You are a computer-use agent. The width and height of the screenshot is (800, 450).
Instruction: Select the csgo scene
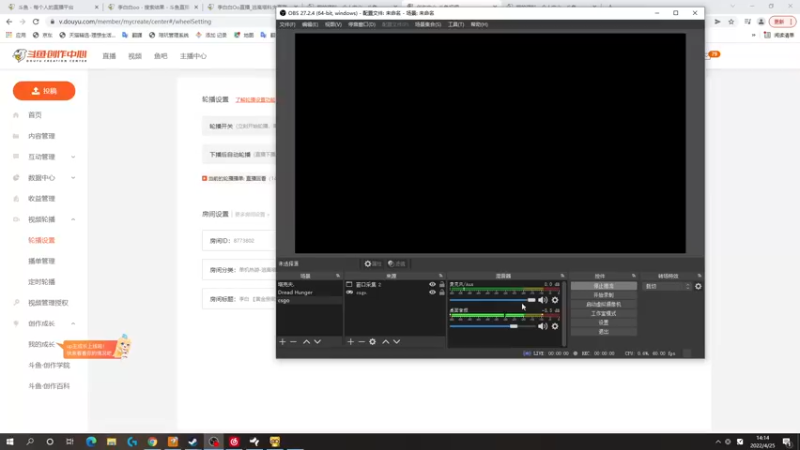tap(309, 301)
